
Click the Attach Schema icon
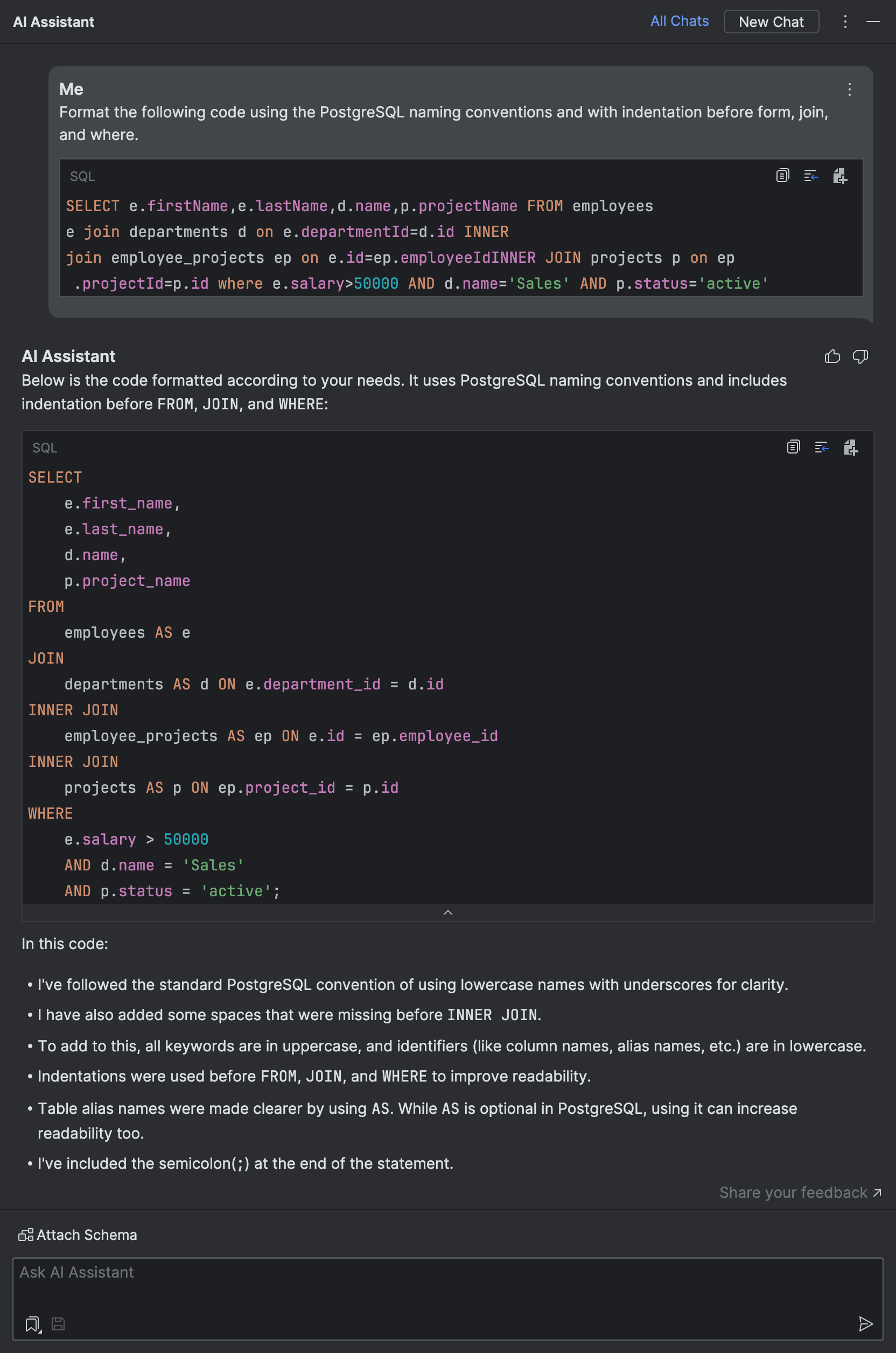tap(26, 1235)
